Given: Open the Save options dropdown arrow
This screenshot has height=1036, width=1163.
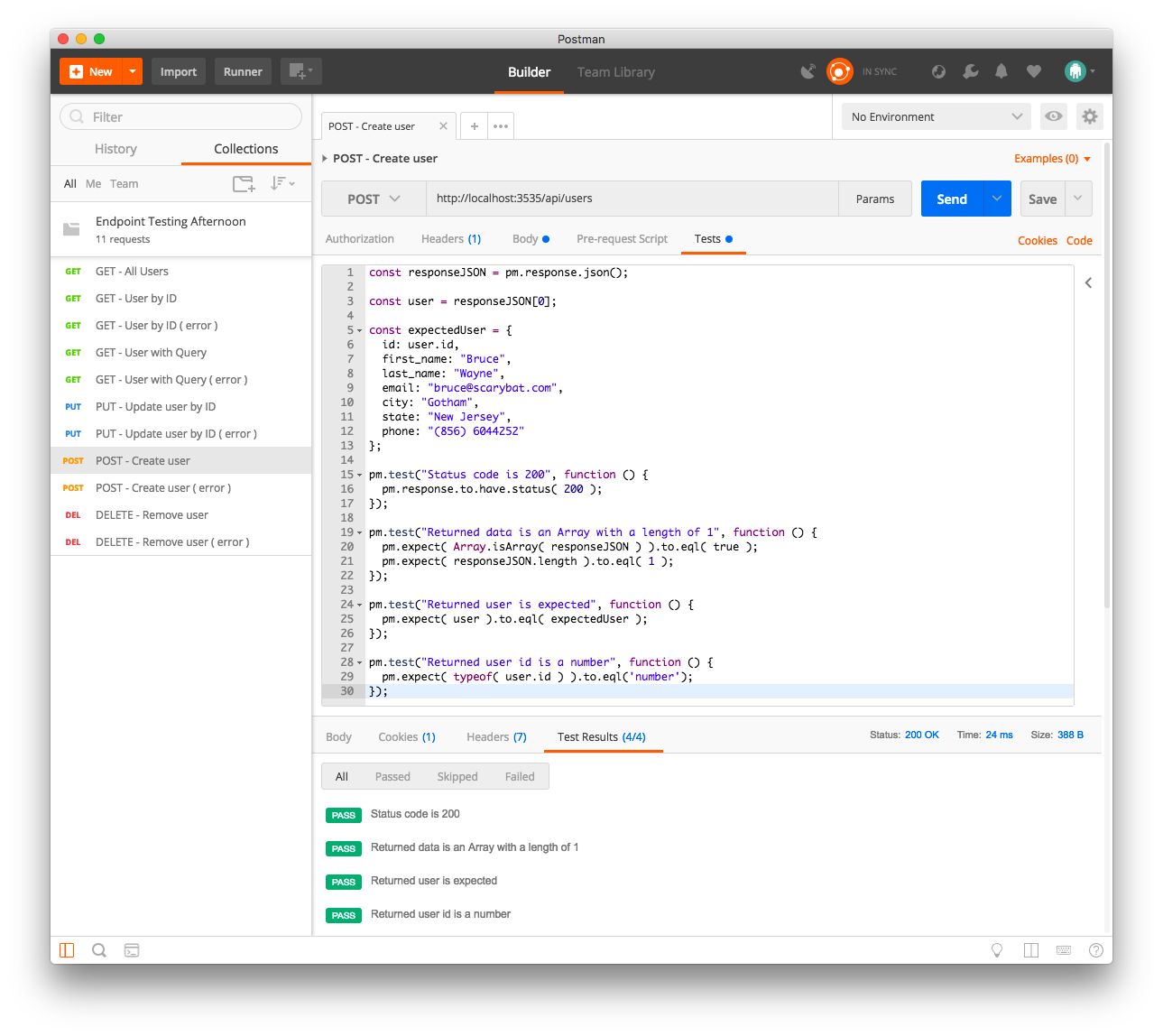Looking at the screenshot, I should [x=1078, y=199].
